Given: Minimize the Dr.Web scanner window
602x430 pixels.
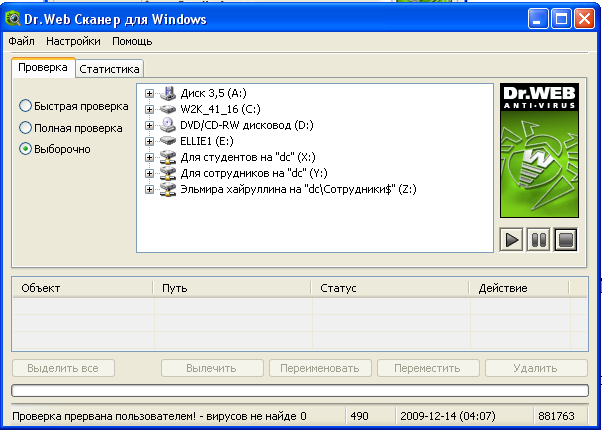Looking at the screenshot, I should 538,19.
